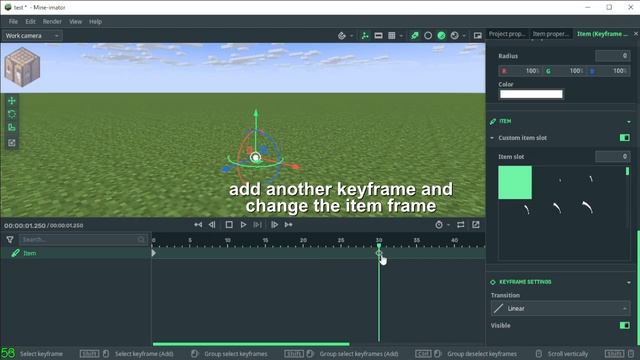
Task: Open the Edit menu
Action: pos(30,22)
